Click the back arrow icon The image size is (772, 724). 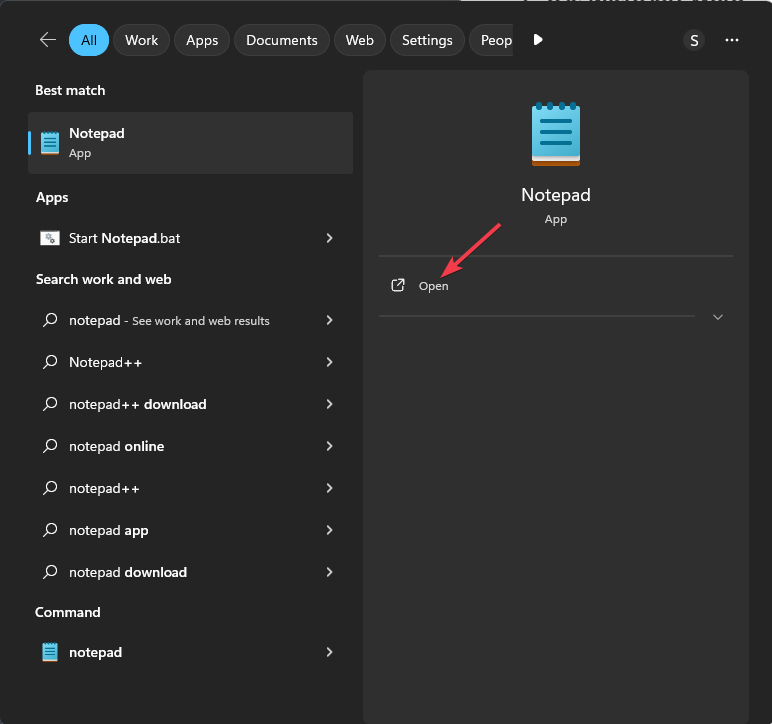point(47,40)
